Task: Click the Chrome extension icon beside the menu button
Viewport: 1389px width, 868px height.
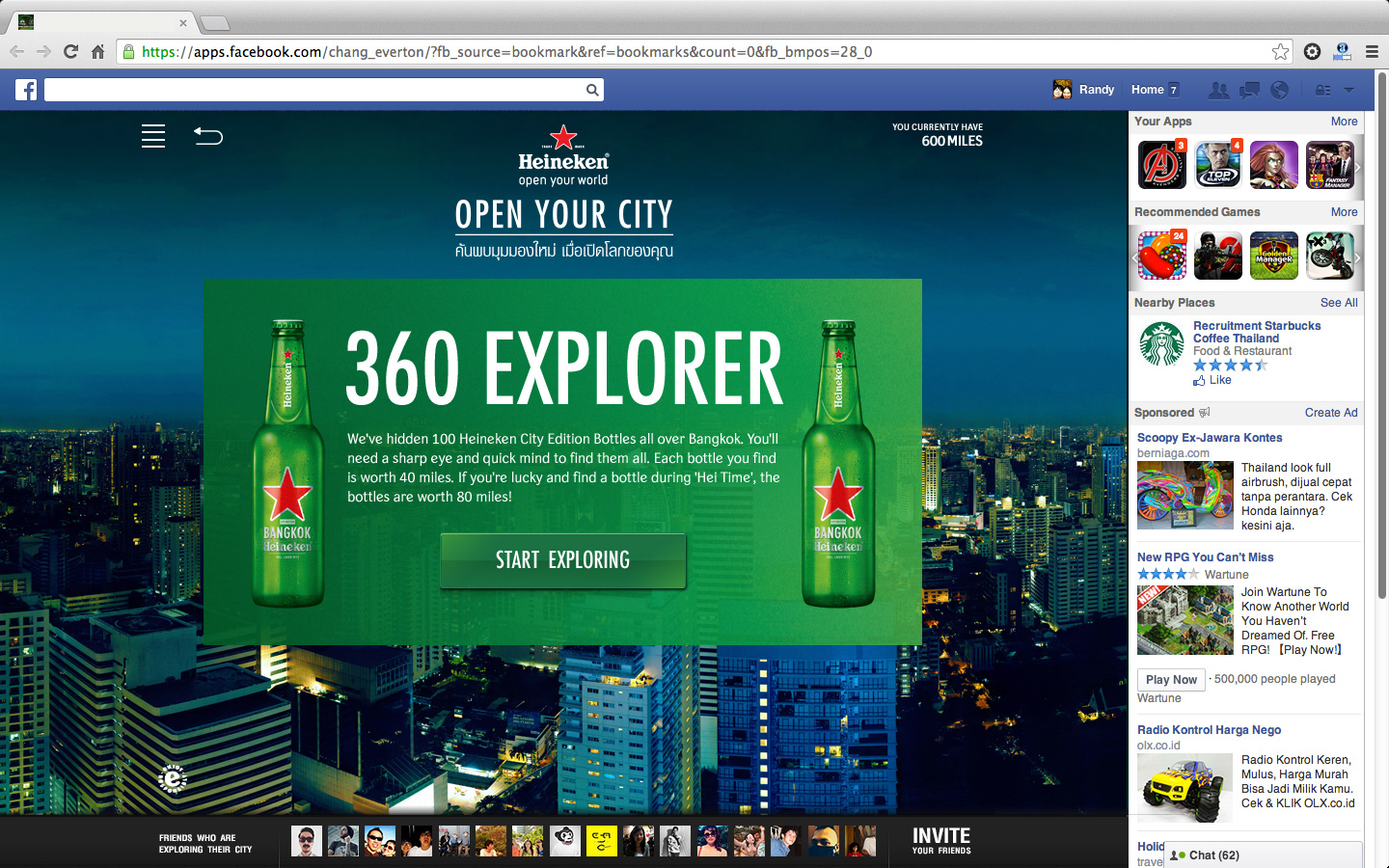Action: tap(1342, 52)
